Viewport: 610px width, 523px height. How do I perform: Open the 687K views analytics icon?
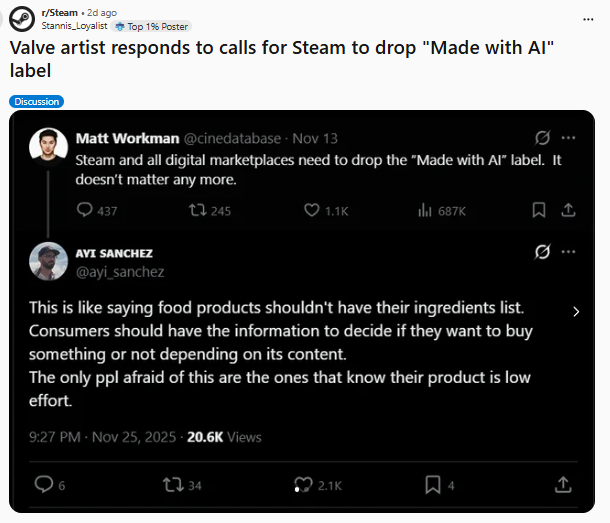(x=424, y=210)
